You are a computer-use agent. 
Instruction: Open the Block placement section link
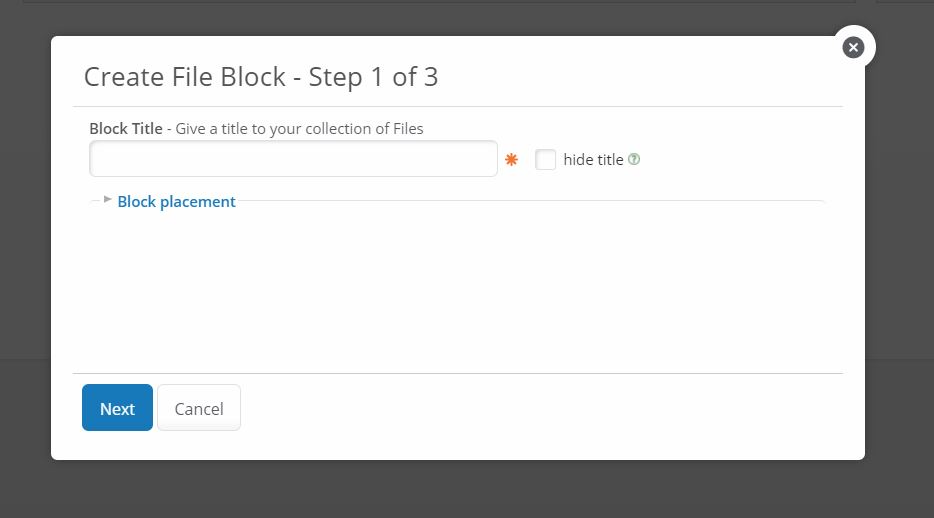pyautogui.click(x=176, y=201)
